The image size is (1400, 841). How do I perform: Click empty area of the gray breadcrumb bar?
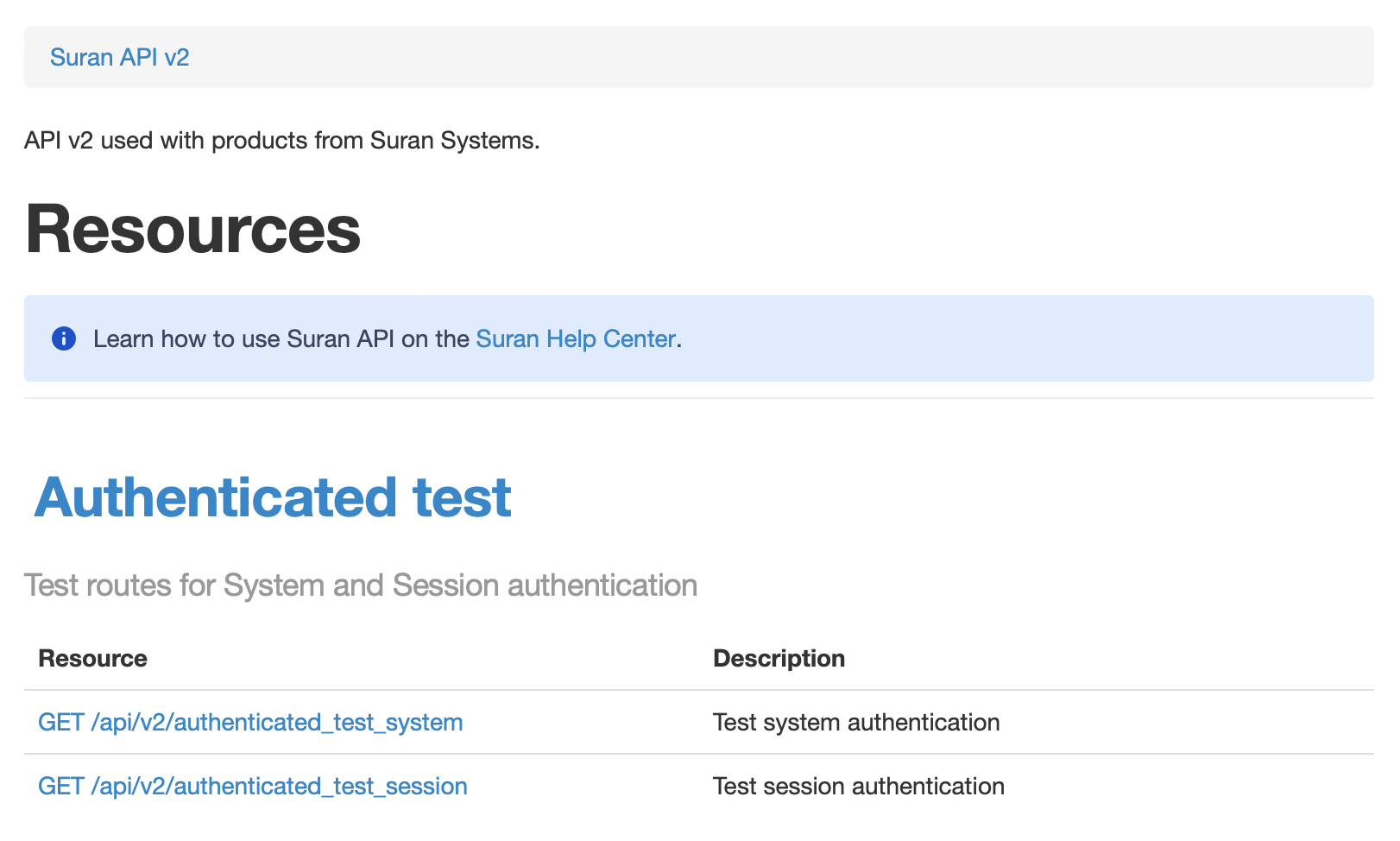pos(777,57)
